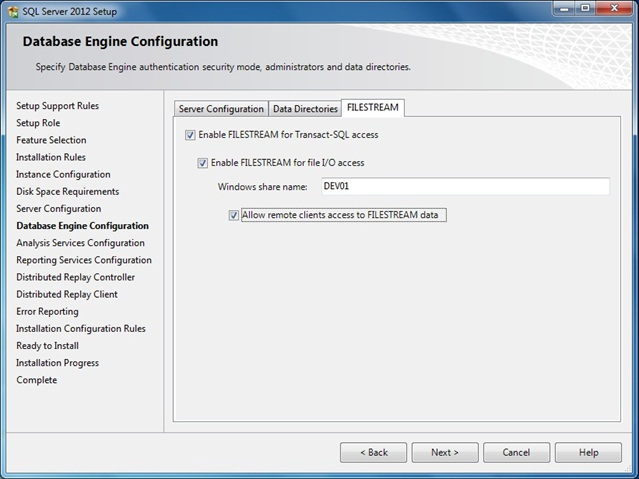The height and width of the screenshot is (479, 639).
Task: Click Setup Role step in sidebar
Action: [x=38, y=123]
